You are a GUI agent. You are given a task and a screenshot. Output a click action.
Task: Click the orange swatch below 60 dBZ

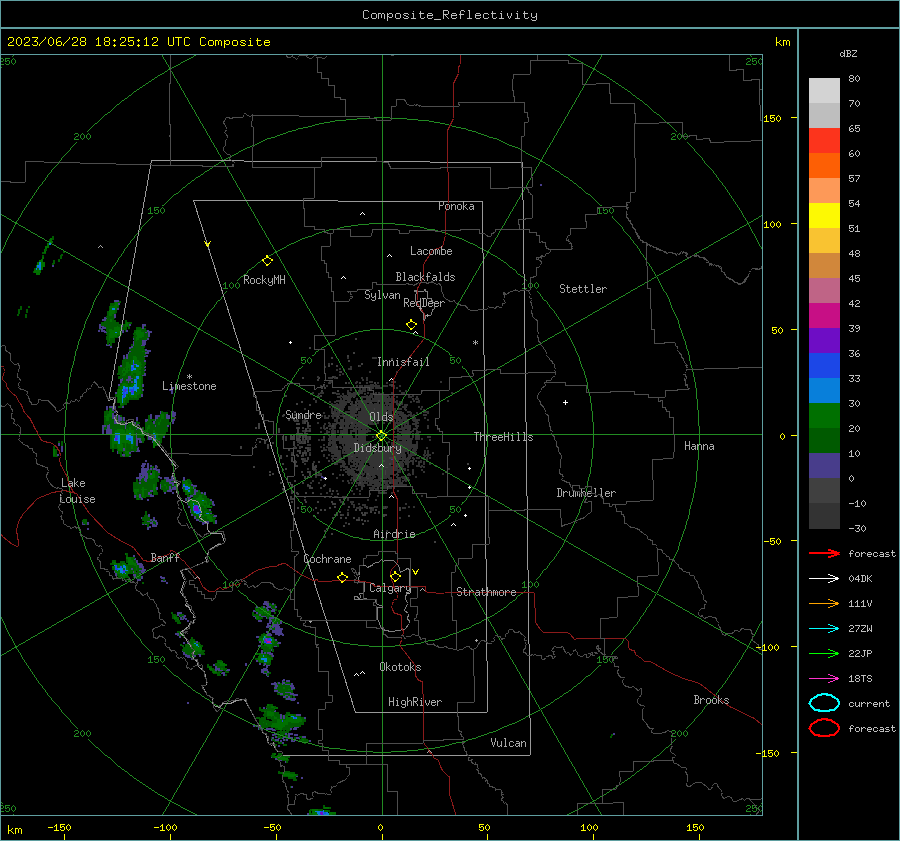pos(824,165)
